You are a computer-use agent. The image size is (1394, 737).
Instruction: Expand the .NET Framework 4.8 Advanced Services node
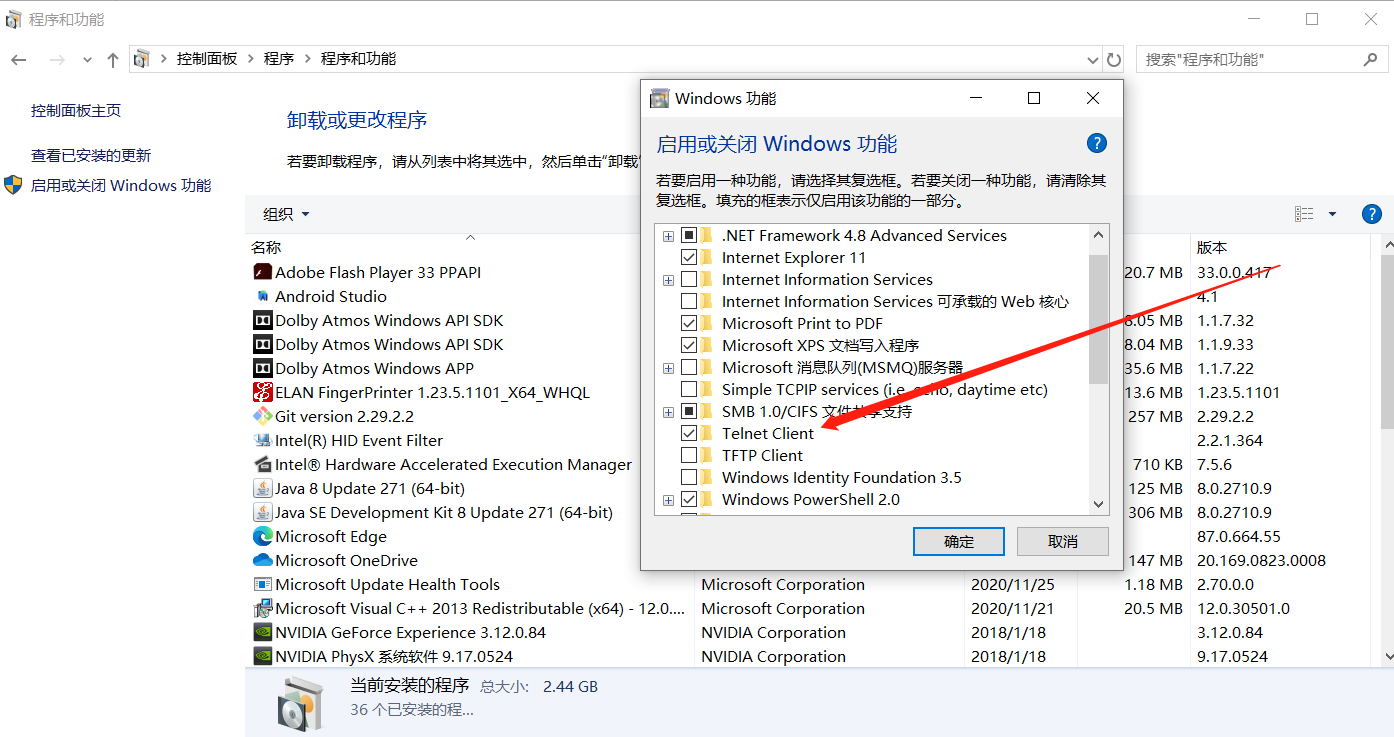(x=668, y=236)
